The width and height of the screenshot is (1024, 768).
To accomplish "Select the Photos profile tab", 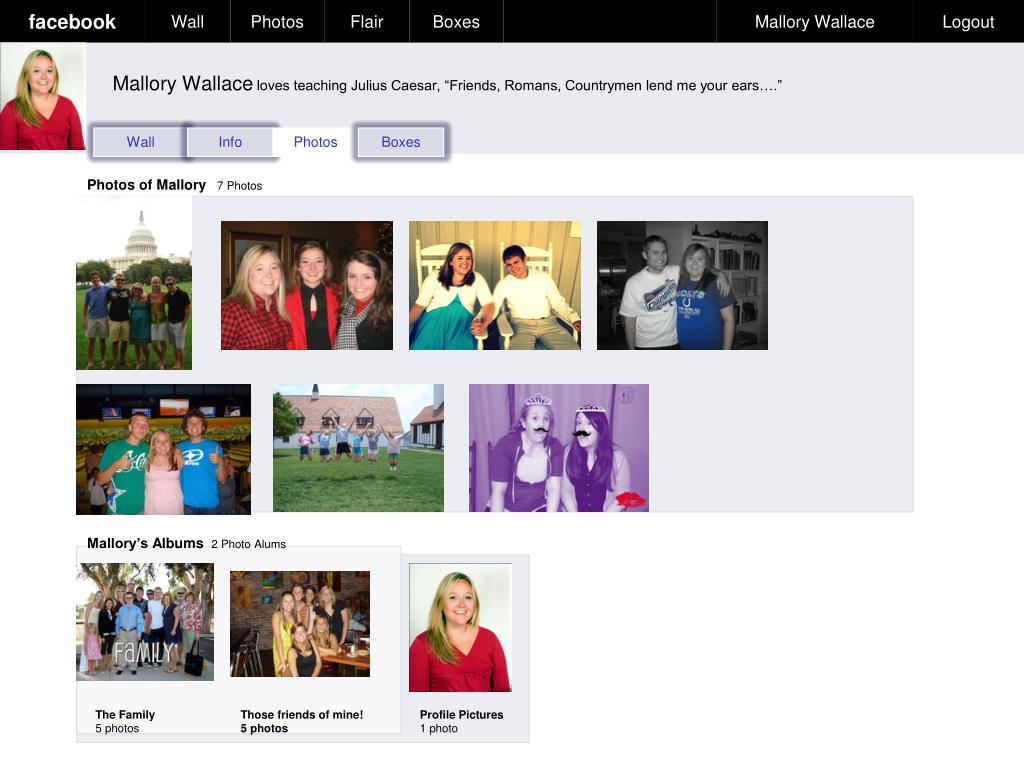I will click(x=315, y=142).
